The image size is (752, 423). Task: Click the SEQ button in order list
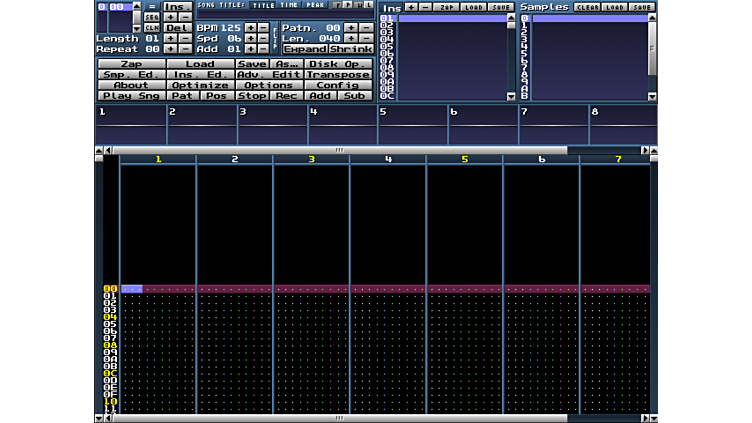[151, 17]
